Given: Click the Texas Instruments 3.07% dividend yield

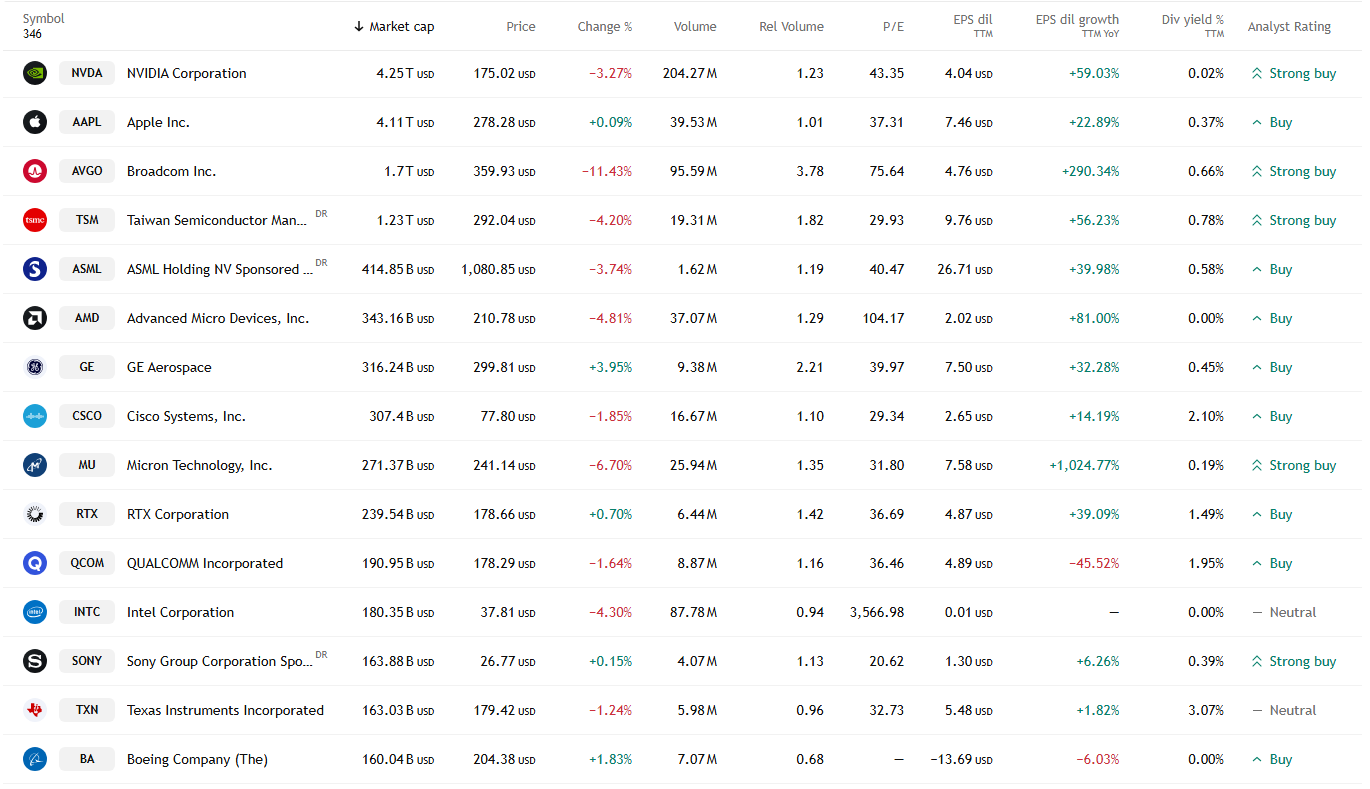Looking at the screenshot, I should tap(1206, 710).
